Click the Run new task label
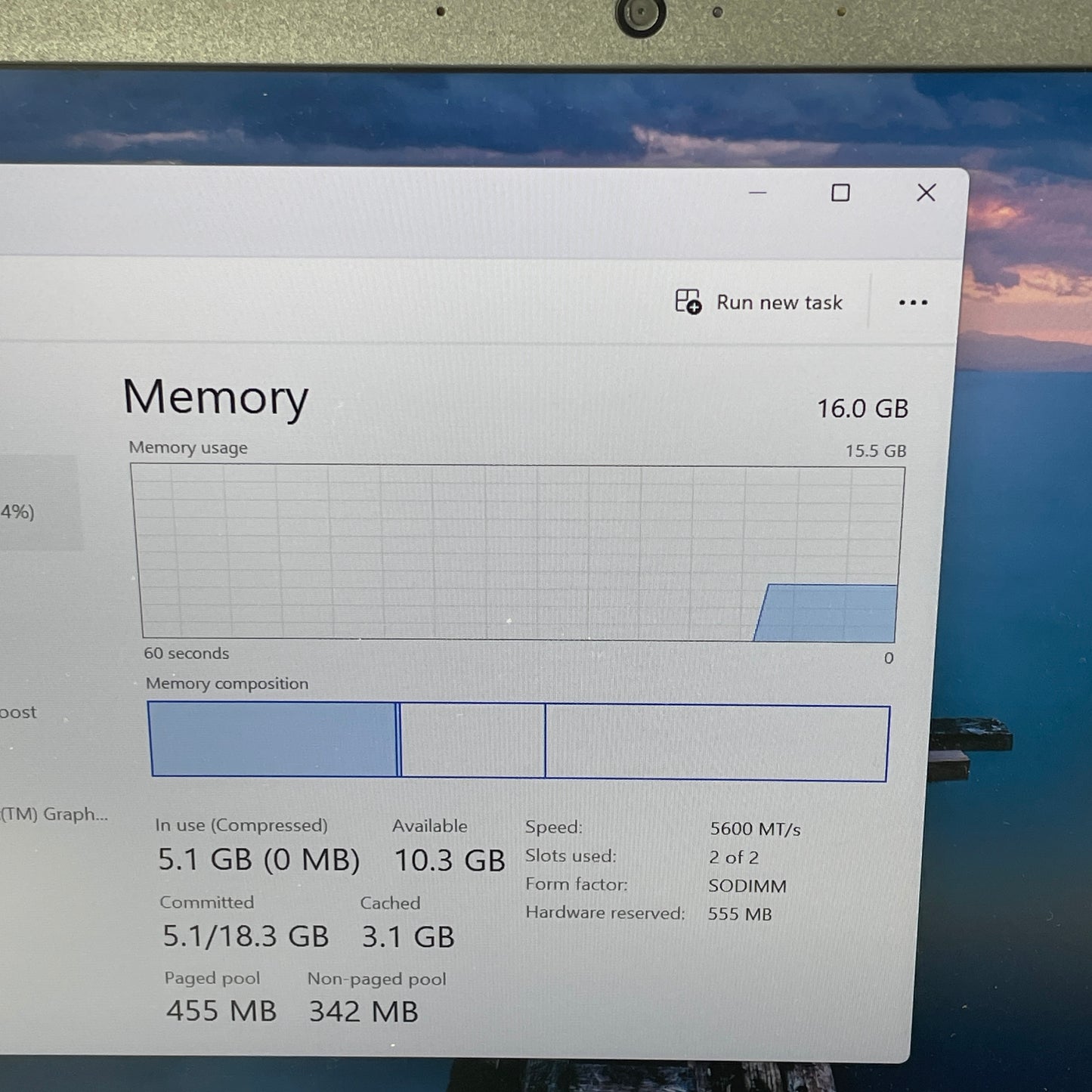This screenshot has width=1092, height=1092. click(x=779, y=302)
